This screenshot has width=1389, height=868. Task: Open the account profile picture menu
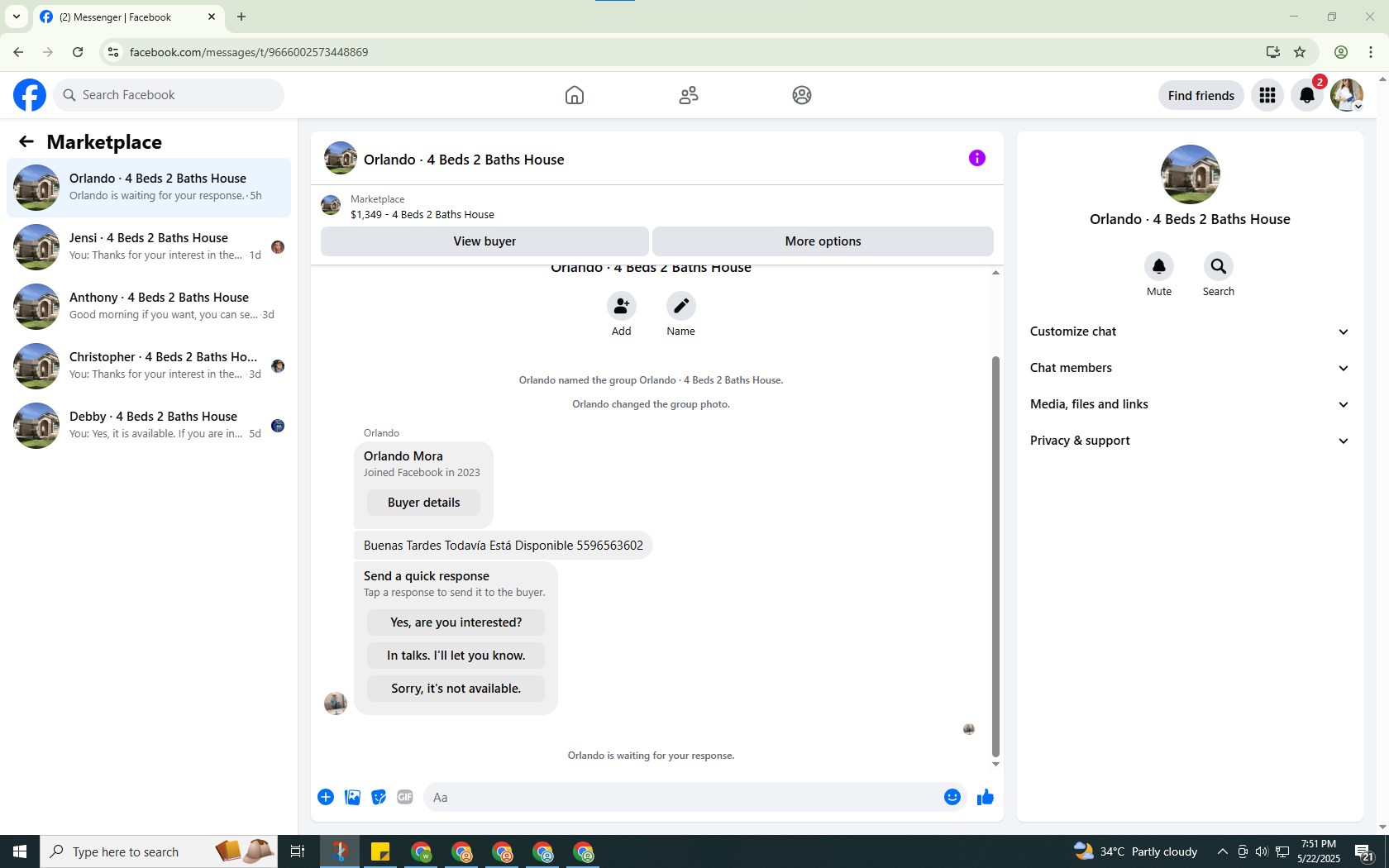(1347, 95)
